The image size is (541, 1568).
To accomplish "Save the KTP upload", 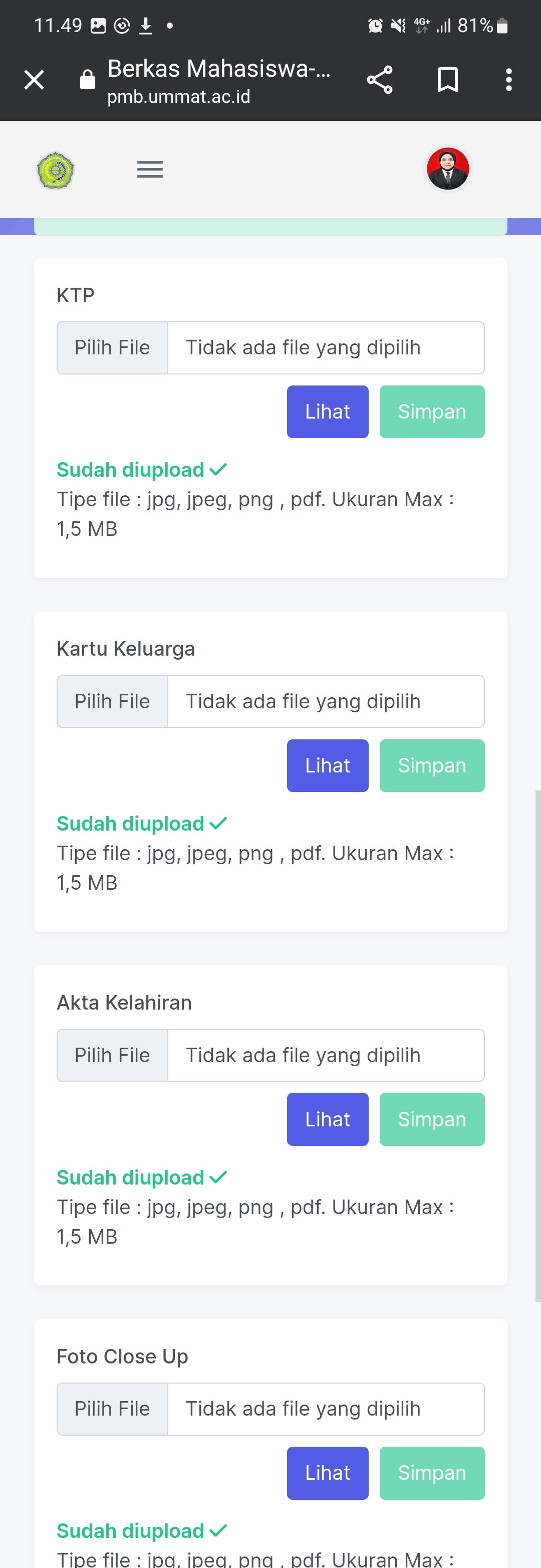I will point(431,412).
